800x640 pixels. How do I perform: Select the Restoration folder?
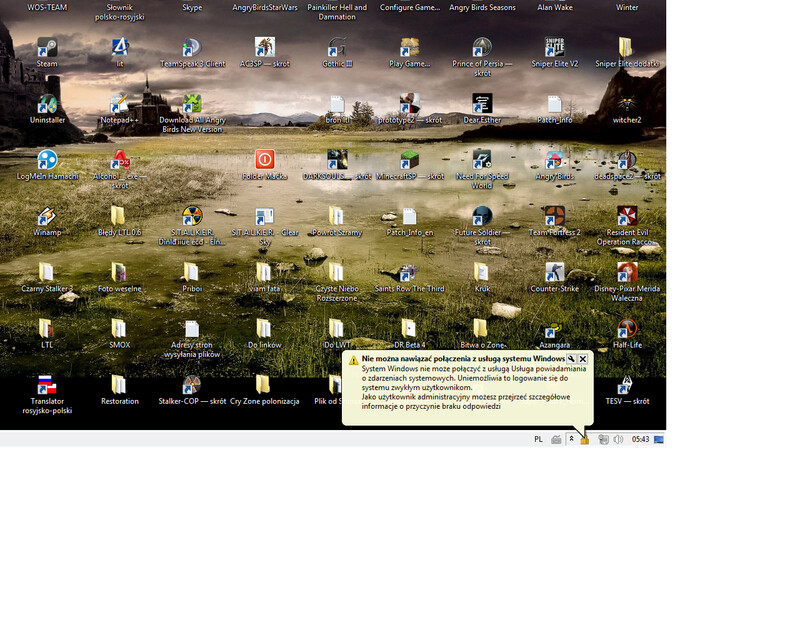pos(119,385)
